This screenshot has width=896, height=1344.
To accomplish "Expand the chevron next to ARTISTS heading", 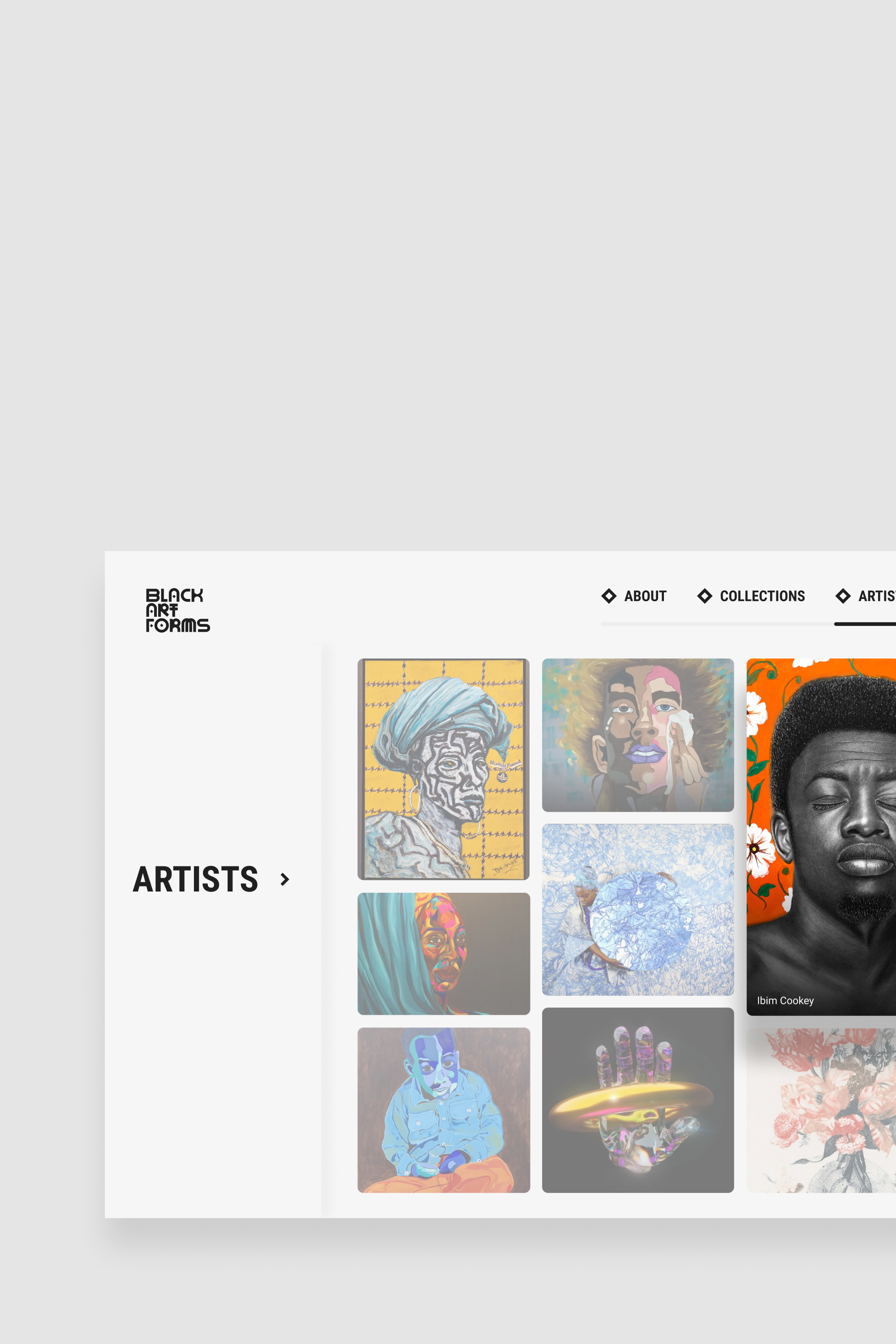I will (x=284, y=879).
